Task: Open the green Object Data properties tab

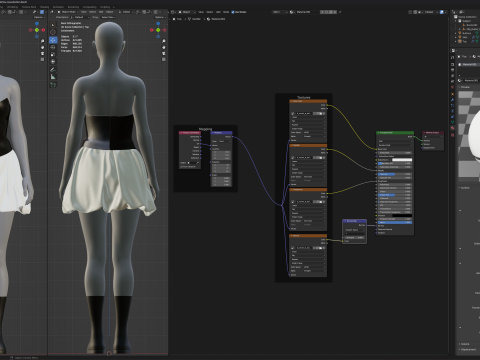Action: (452, 122)
